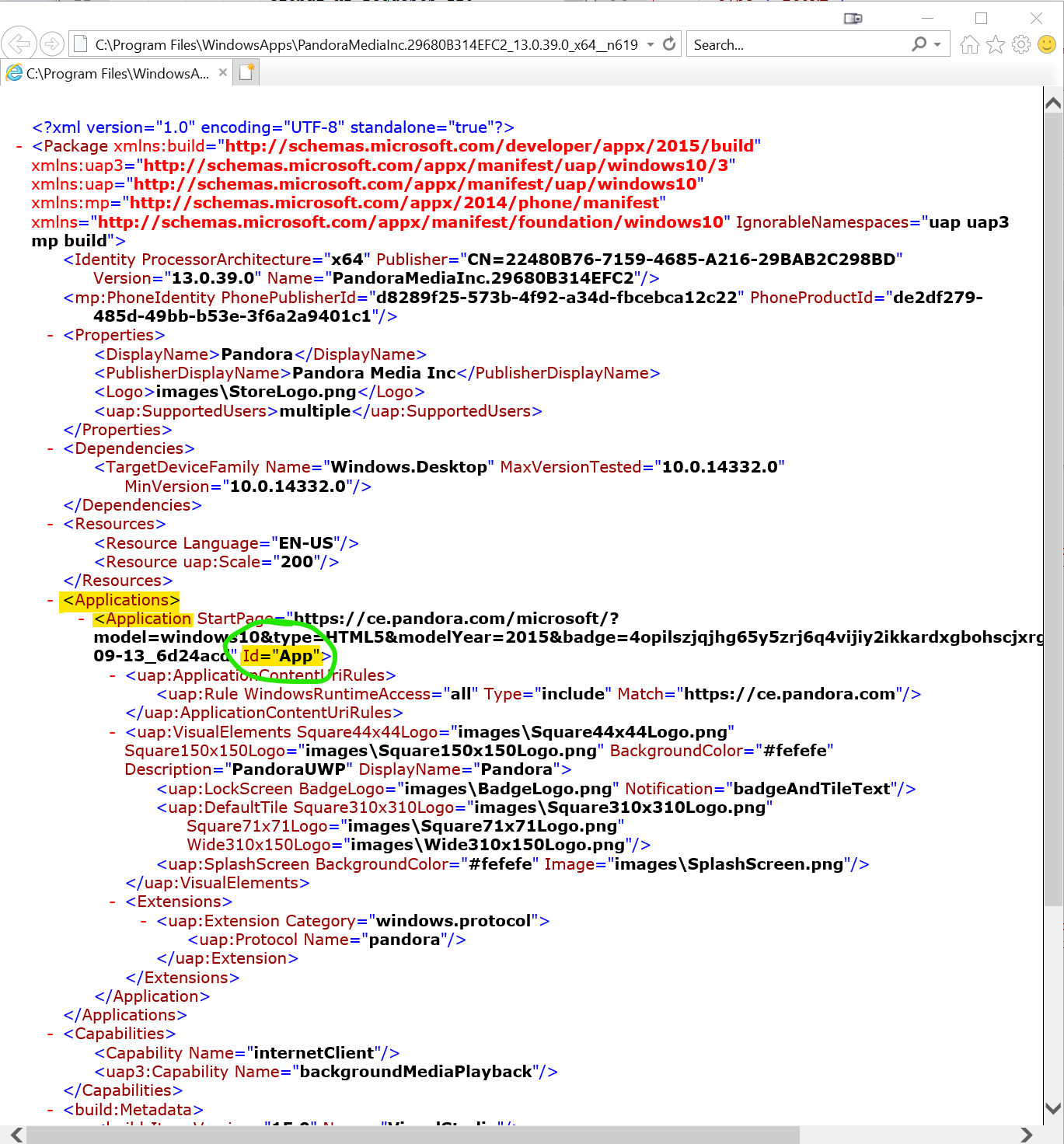The width and height of the screenshot is (1064, 1144).
Task: Click the Wide310x150Logo image path
Action: [488, 845]
